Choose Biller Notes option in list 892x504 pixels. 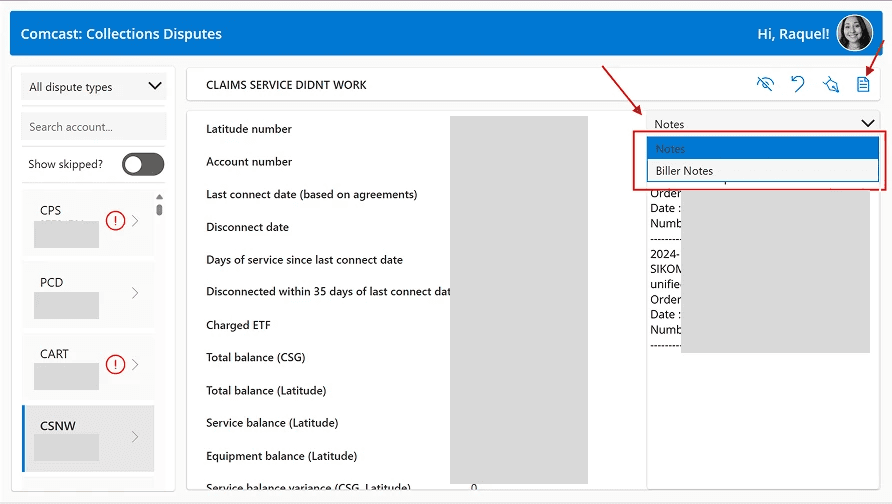pyautogui.click(x=762, y=171)
